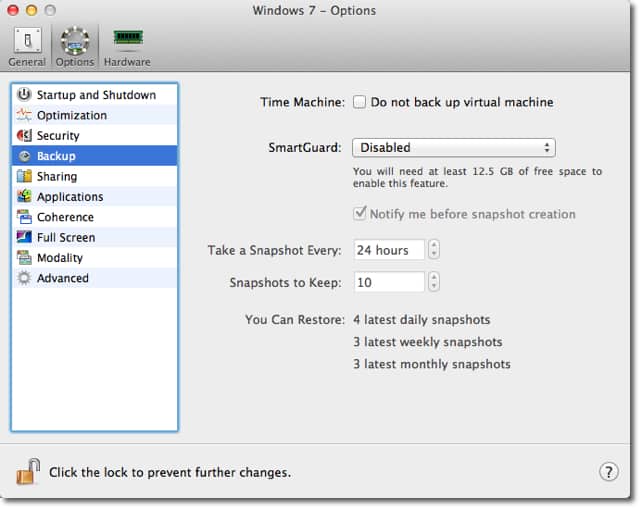The width and height of the screenshot is (640, 508).
Task: Click the Backup sidebar icon
Action: 24,156
